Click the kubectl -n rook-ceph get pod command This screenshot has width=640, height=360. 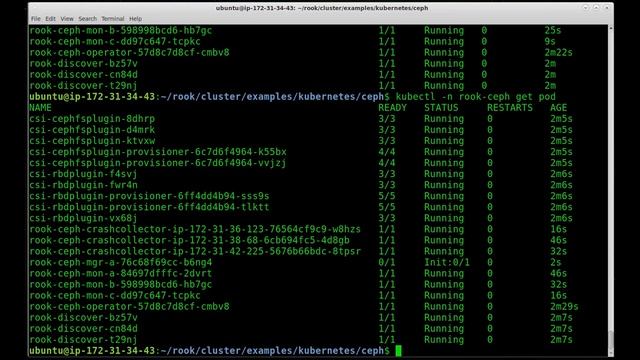pyautogui.click(x=476, y=97)
